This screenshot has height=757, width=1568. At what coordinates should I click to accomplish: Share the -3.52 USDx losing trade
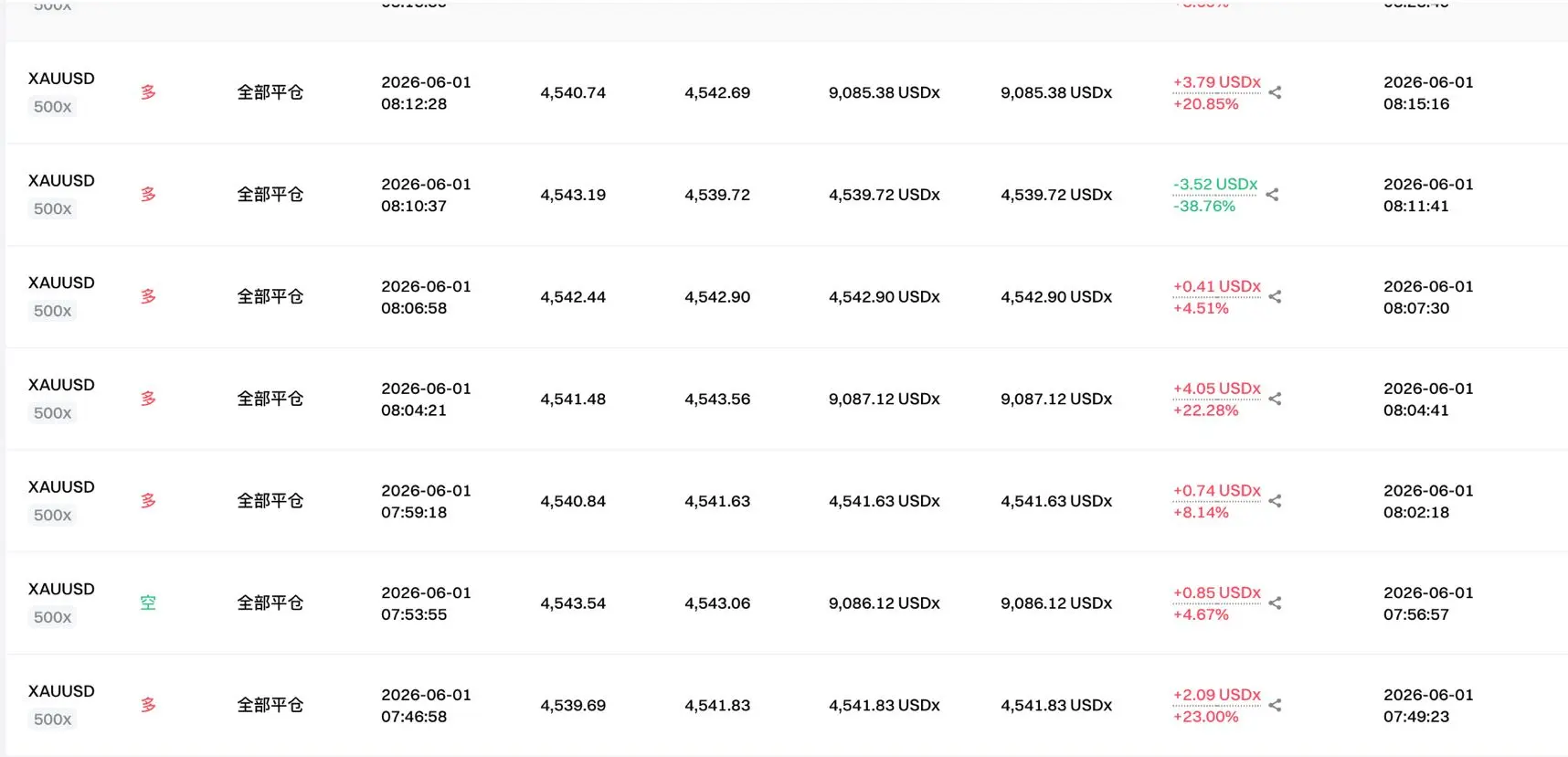[x=1272, y=195]
